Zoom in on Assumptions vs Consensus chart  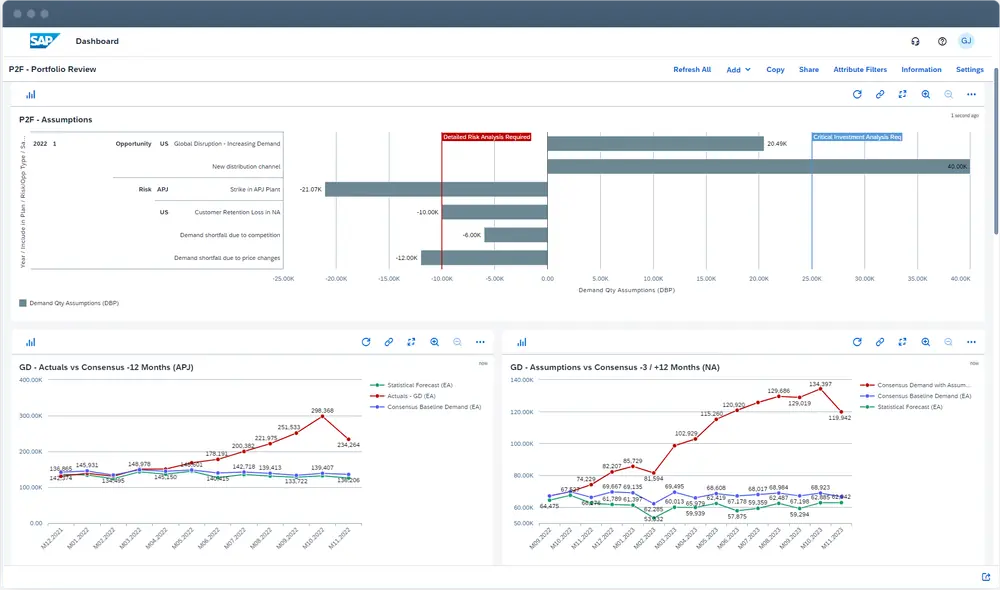925,342
